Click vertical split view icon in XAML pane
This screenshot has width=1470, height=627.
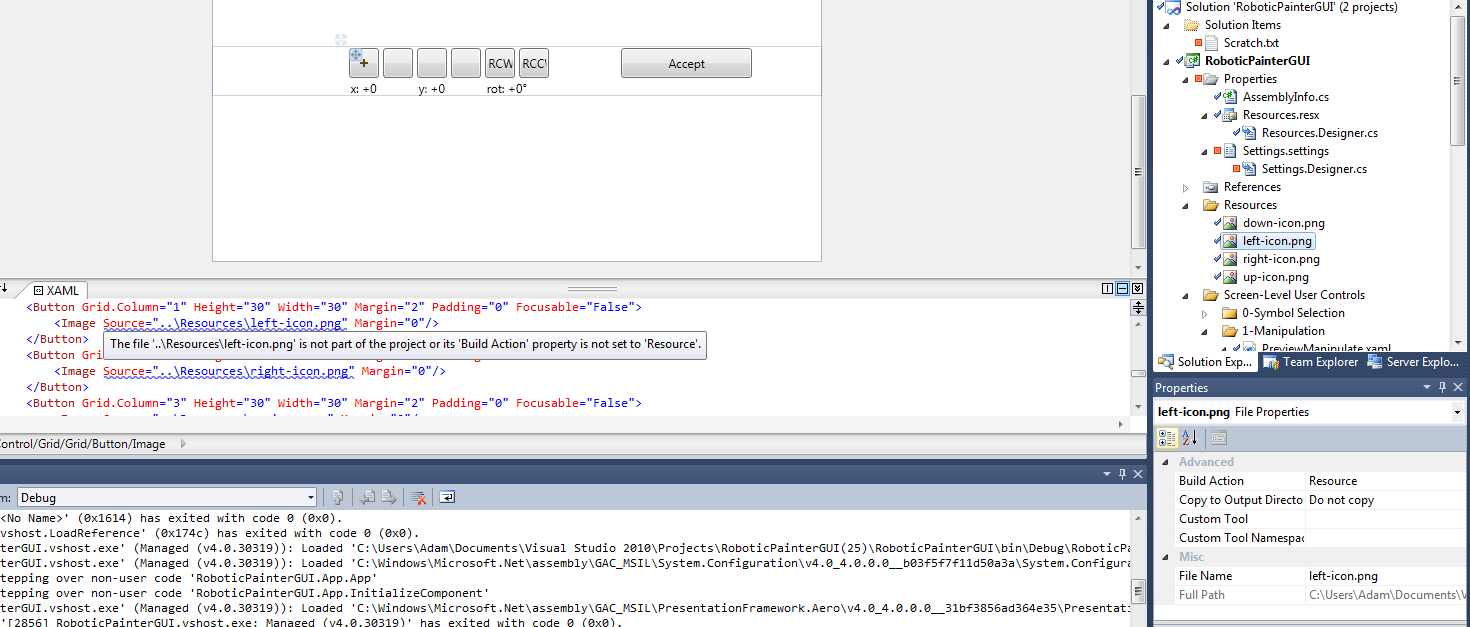[1107, 289]
